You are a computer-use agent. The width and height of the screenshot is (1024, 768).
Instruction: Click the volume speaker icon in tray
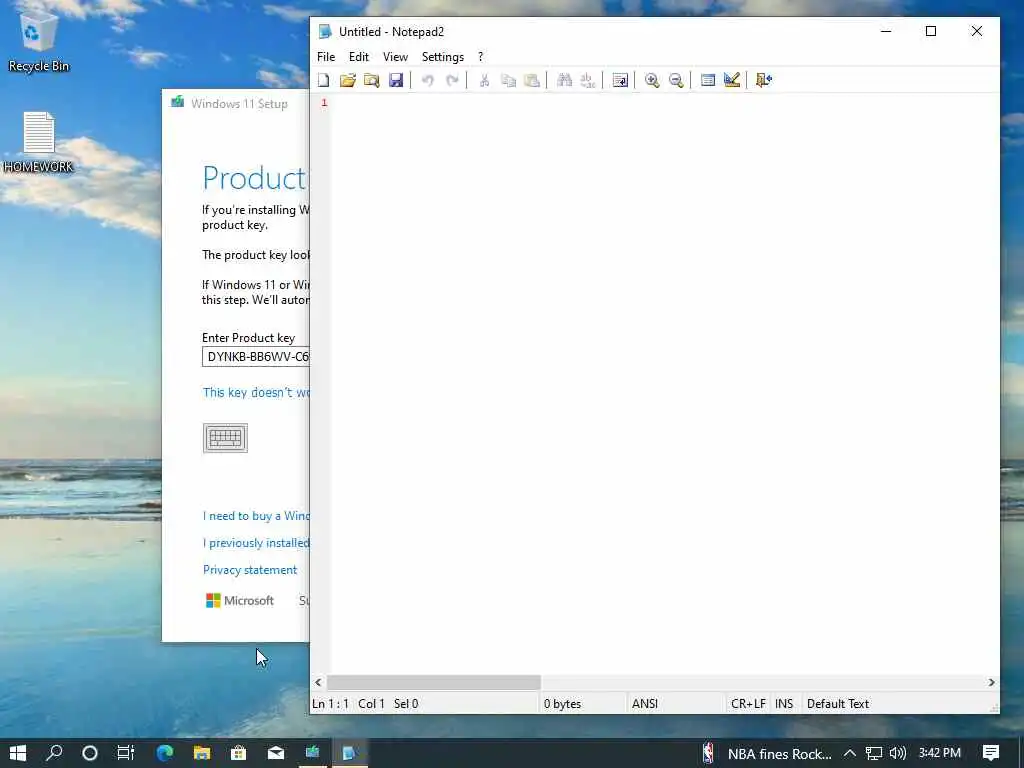tap(898, 753)
